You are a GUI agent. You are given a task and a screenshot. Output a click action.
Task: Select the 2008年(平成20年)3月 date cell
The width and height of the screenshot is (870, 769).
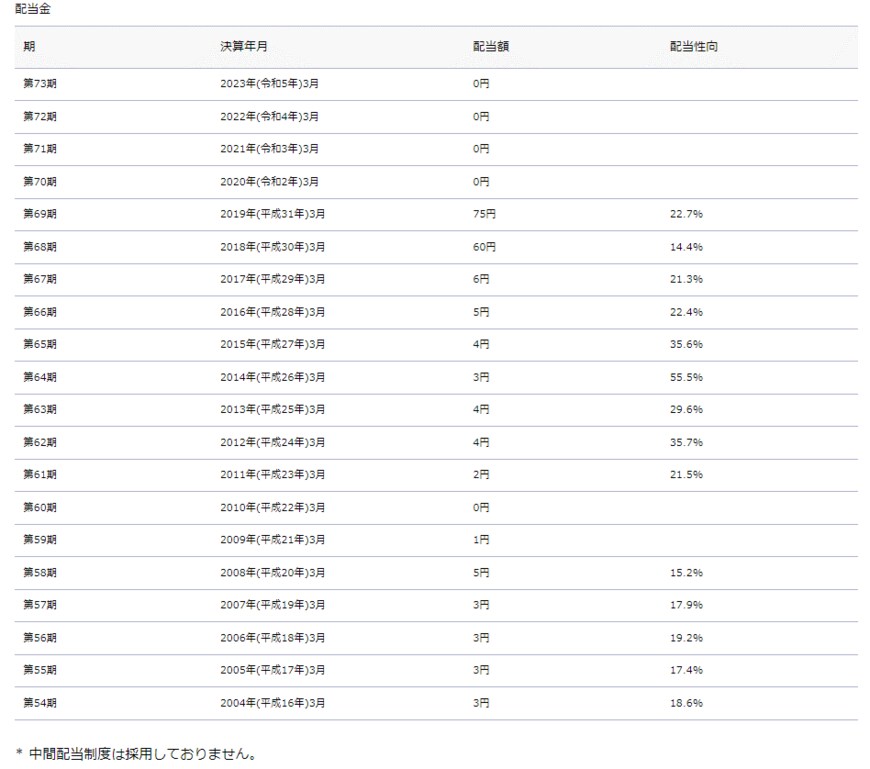click(x=272, y=573)
